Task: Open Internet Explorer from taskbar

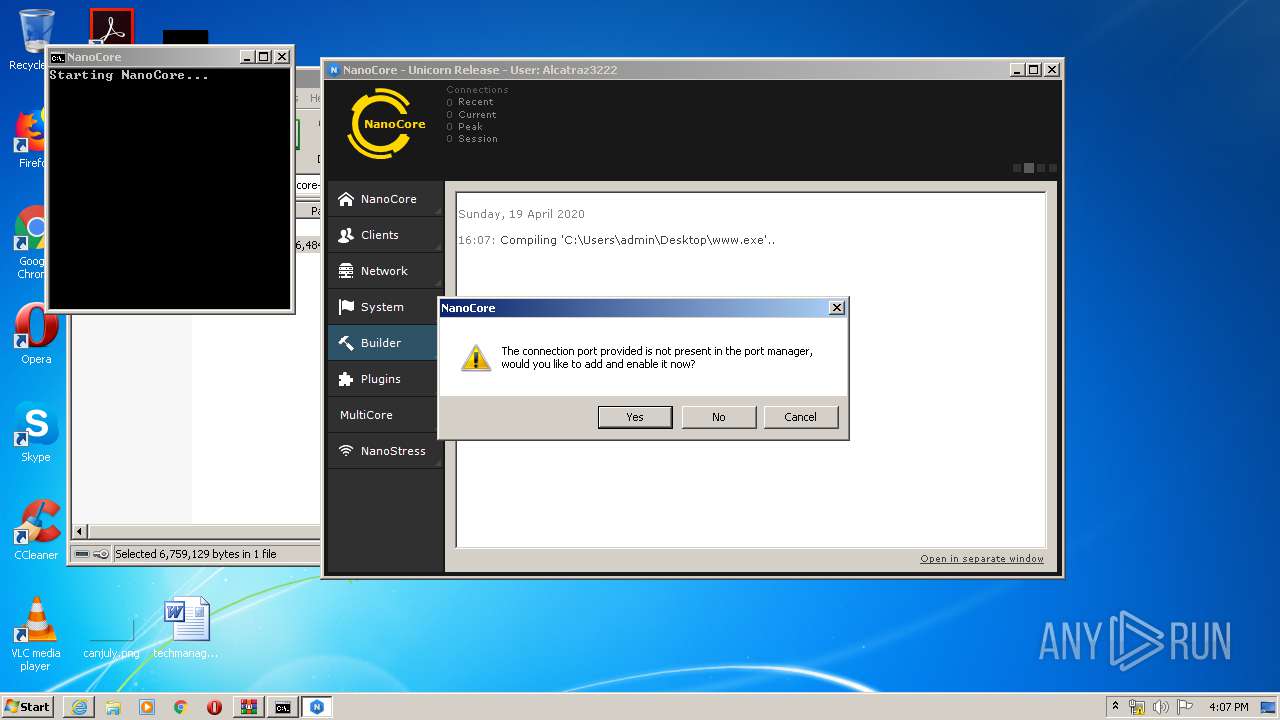Action: tap(79, 707)
